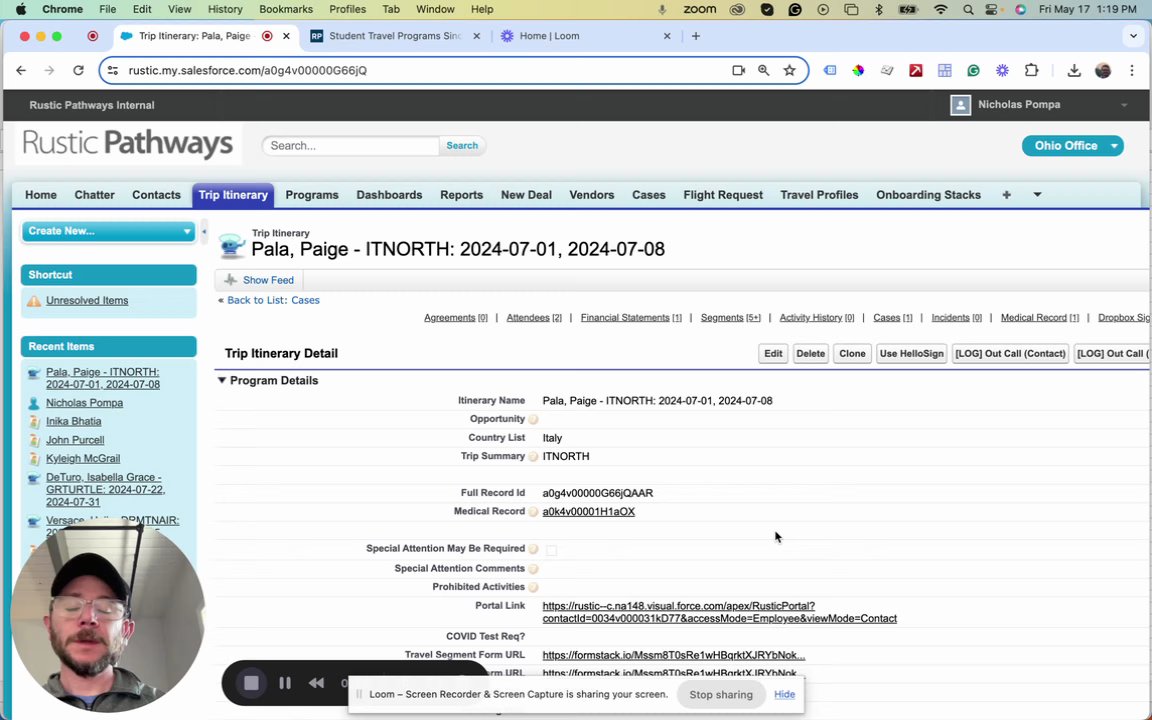Open the Attendees related list link
This screenshot has height=720, width=1152.
[x=533, y=317]
